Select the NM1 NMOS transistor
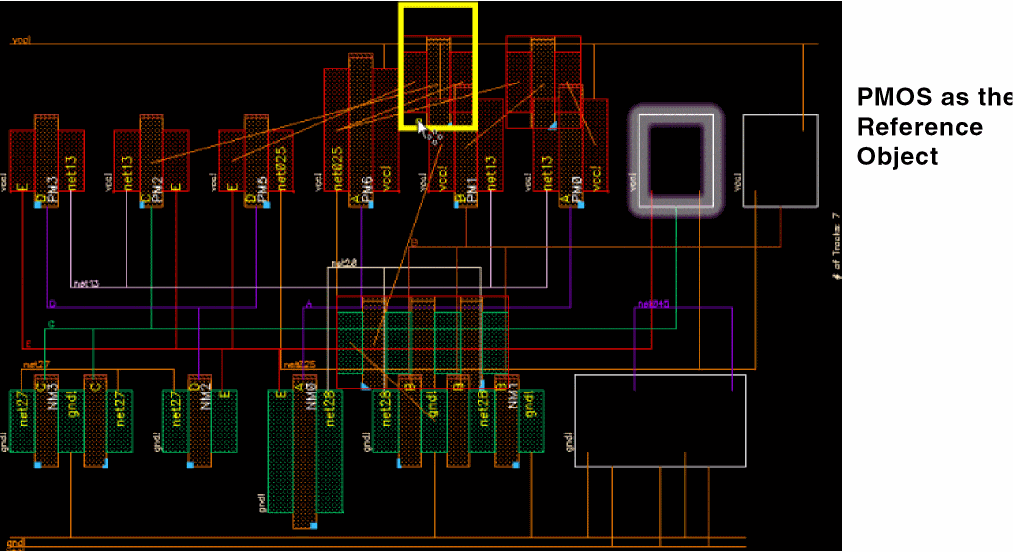The width and height of the screenshot is (1013, 552). pyautogui.click(x=508, y=420)
